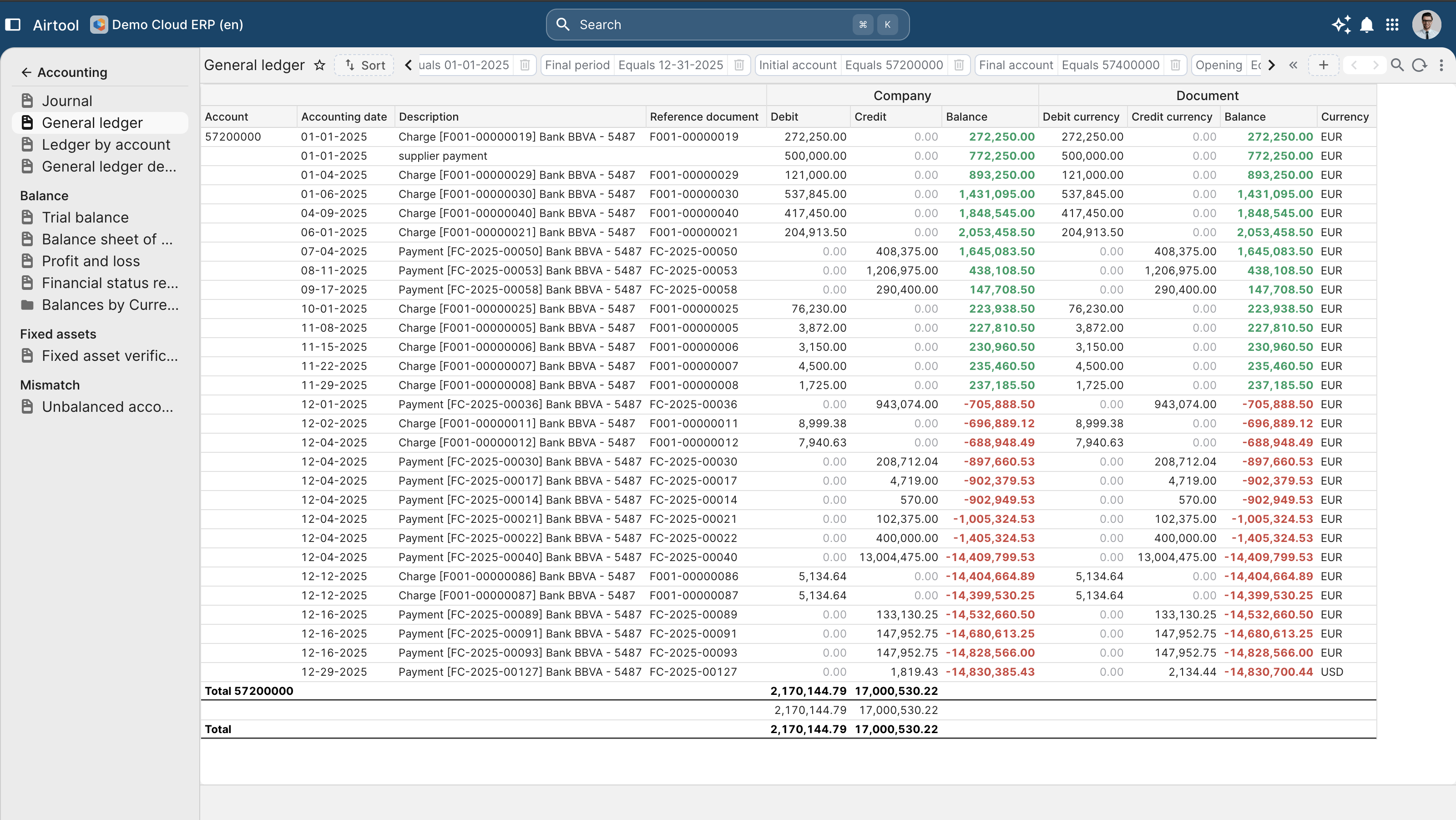Open Balances by Currency folder
The image size is (1456, 820).
tap(100, 304)
